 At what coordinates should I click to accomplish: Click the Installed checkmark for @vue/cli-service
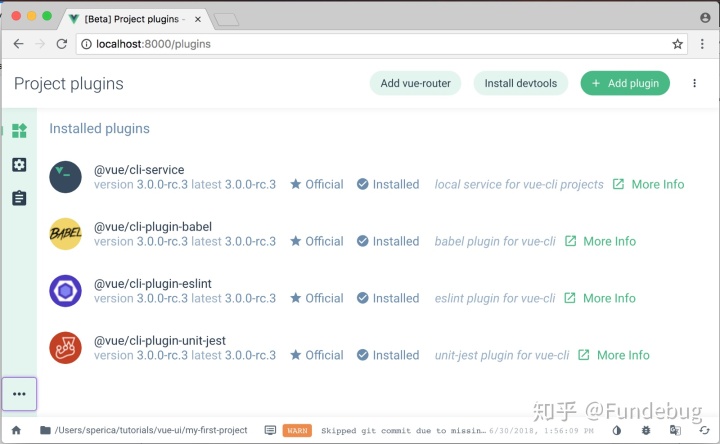[x=363, y=184]
